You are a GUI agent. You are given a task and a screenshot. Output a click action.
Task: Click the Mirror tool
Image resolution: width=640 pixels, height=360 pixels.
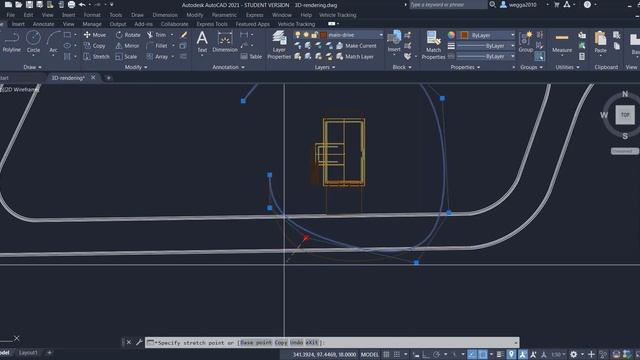coord(127,46)
